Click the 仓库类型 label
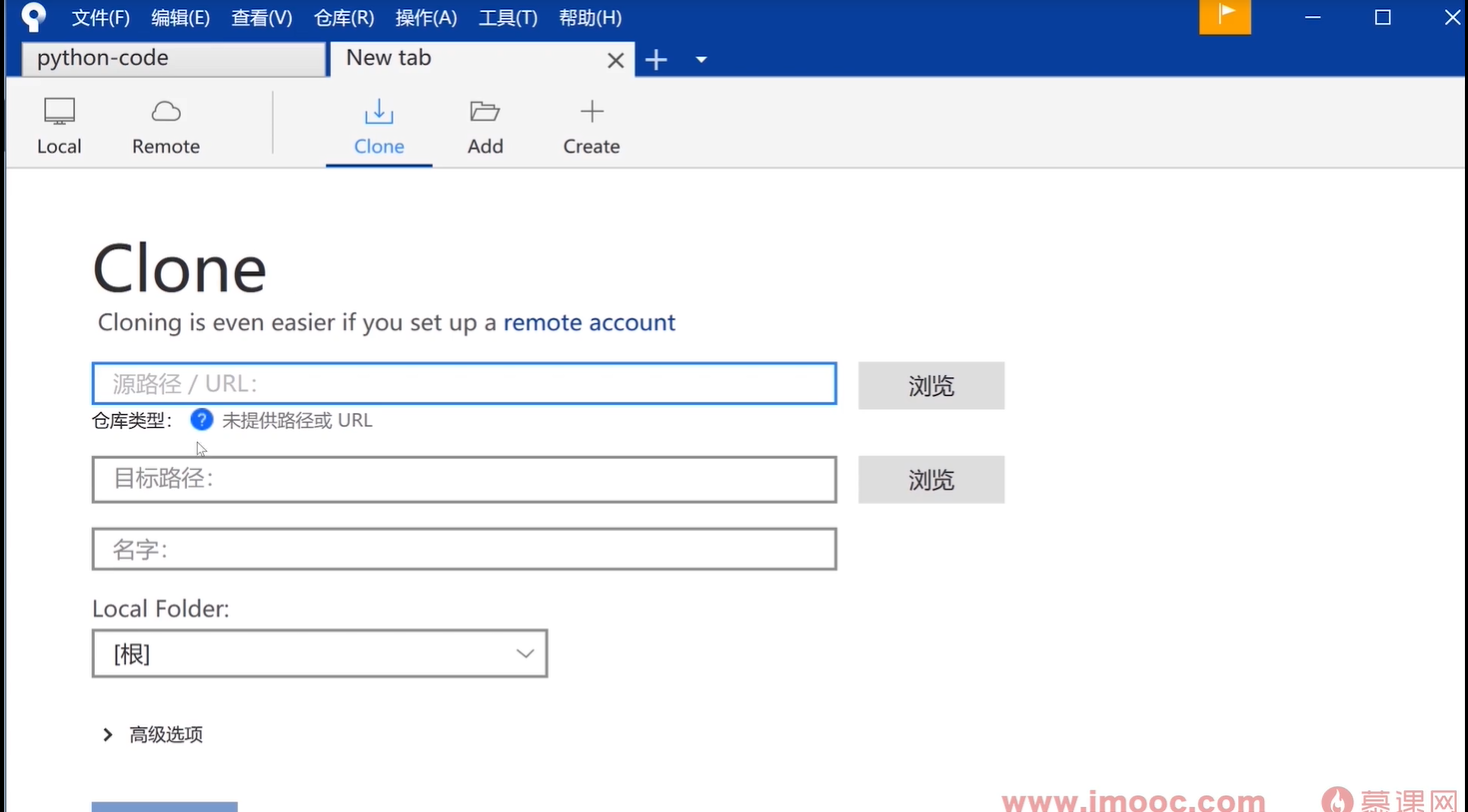This screenshot has width=1468, height=812. point(132,421)
